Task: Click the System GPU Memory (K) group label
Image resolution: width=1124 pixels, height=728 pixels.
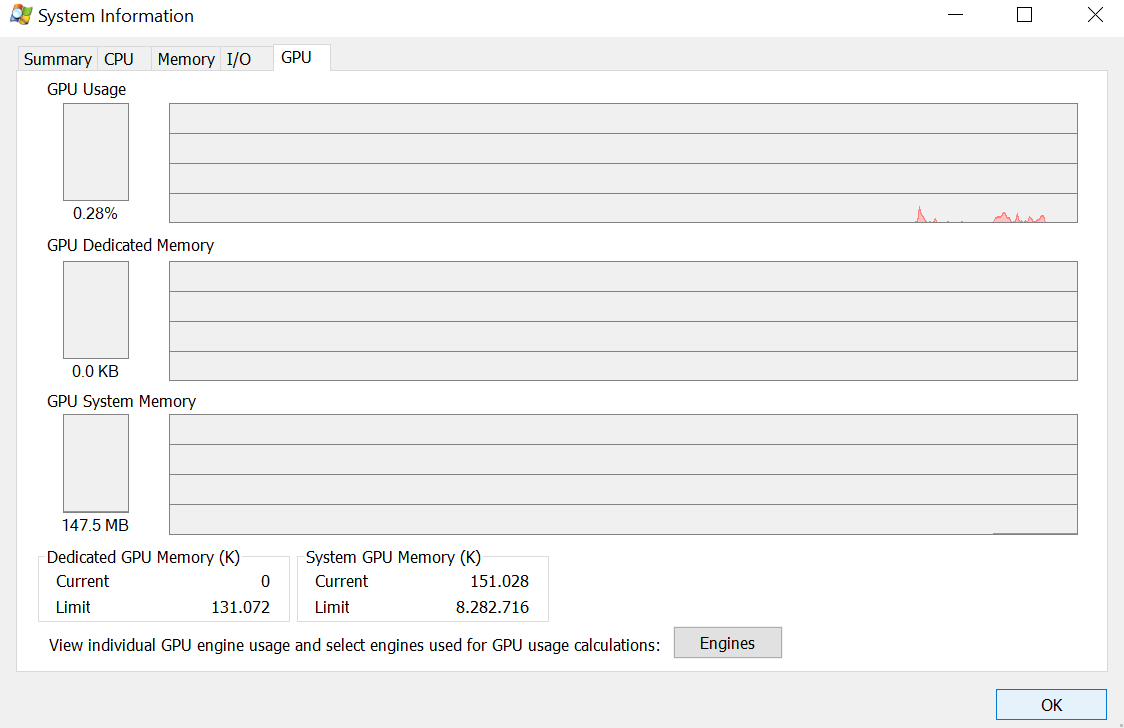Action: pyautogui.click(x=394, y=557)
